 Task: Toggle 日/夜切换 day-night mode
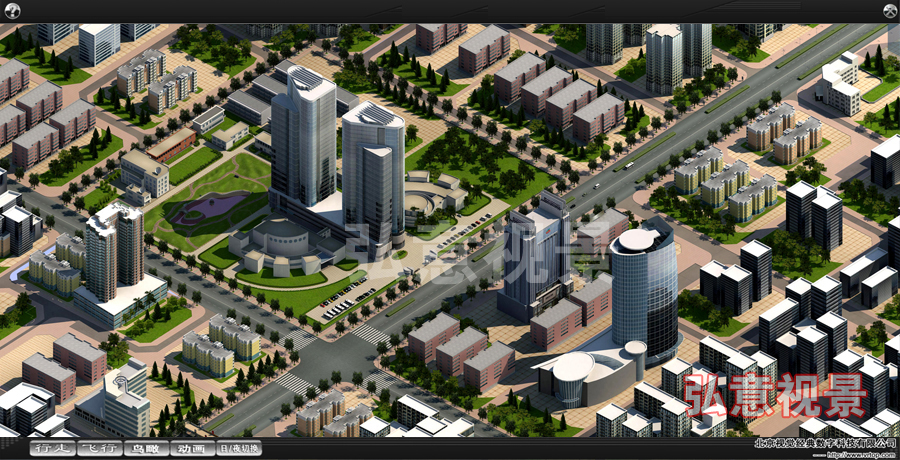(239, 449)
